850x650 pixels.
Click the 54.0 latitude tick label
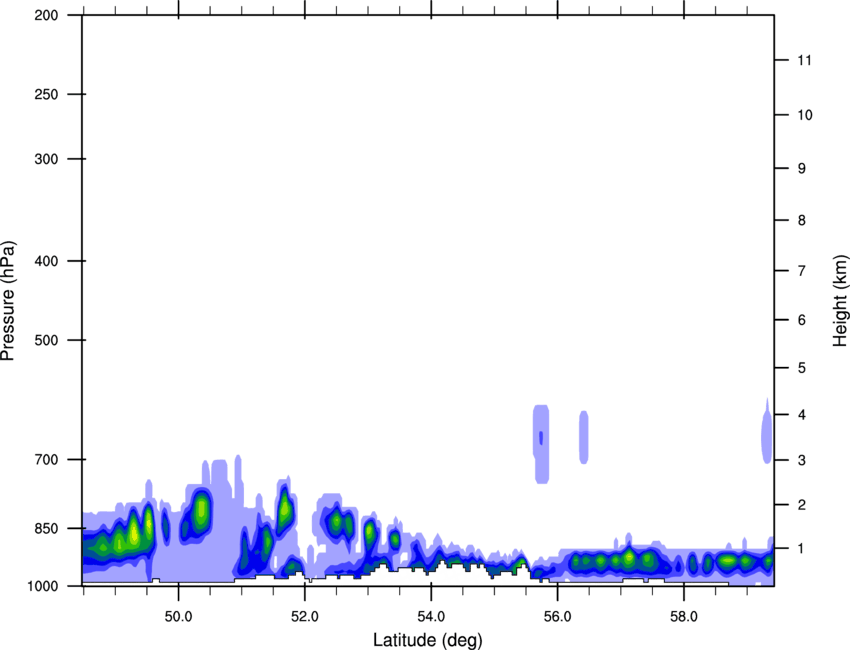pyautogui.click(x=431, y=617)
